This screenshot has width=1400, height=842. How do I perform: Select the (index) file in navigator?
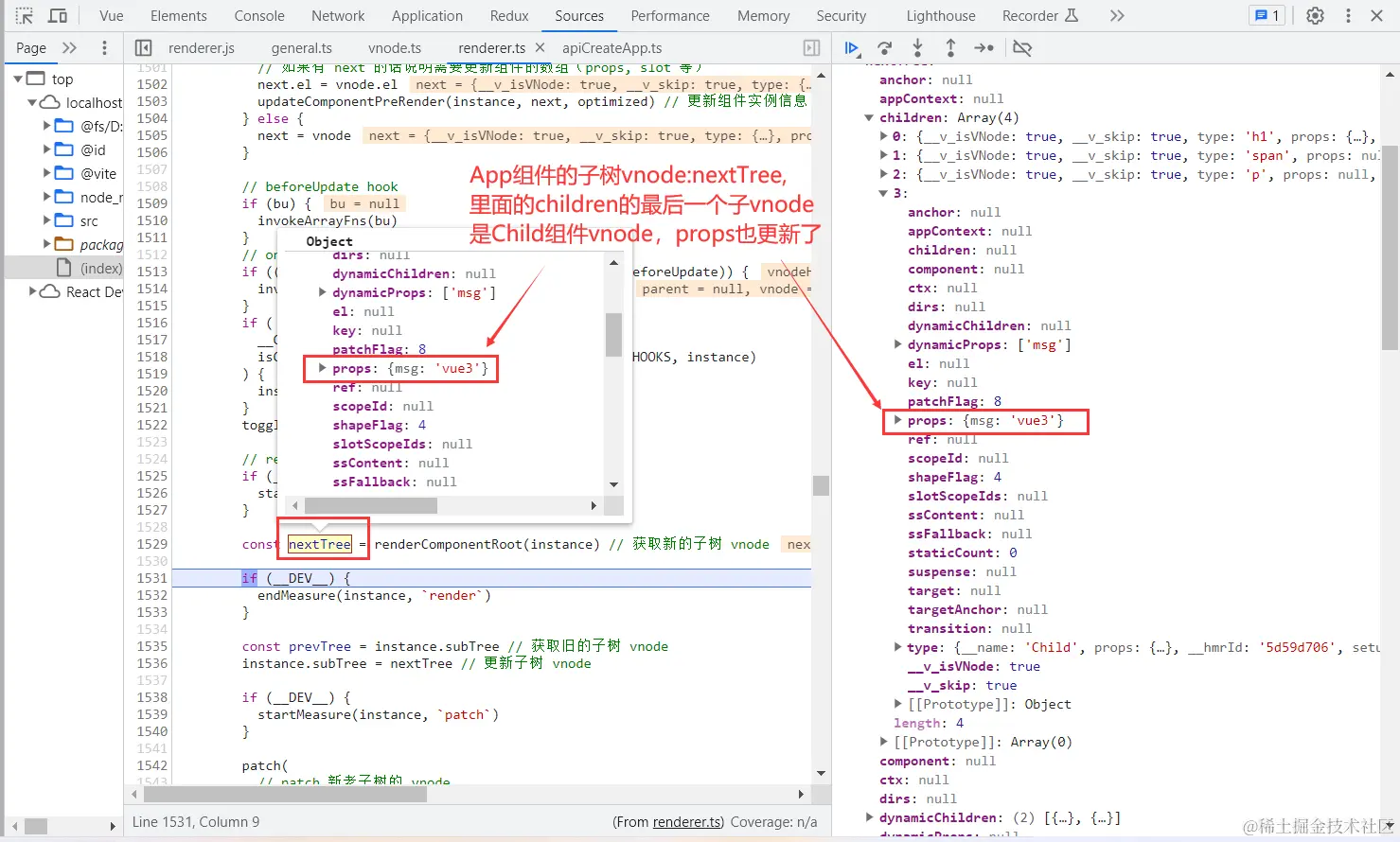(100, 268)
